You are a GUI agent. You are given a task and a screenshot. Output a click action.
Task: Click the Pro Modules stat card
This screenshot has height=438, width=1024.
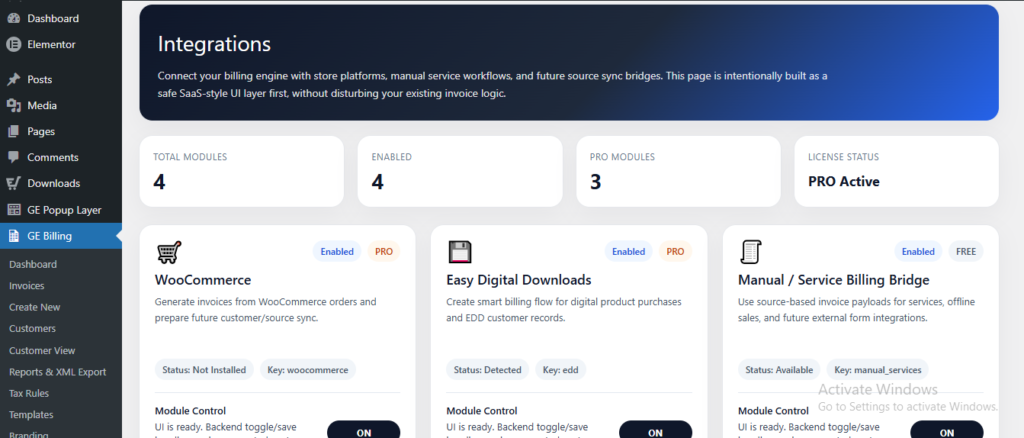pyautogui.click(x=678, y=172)
